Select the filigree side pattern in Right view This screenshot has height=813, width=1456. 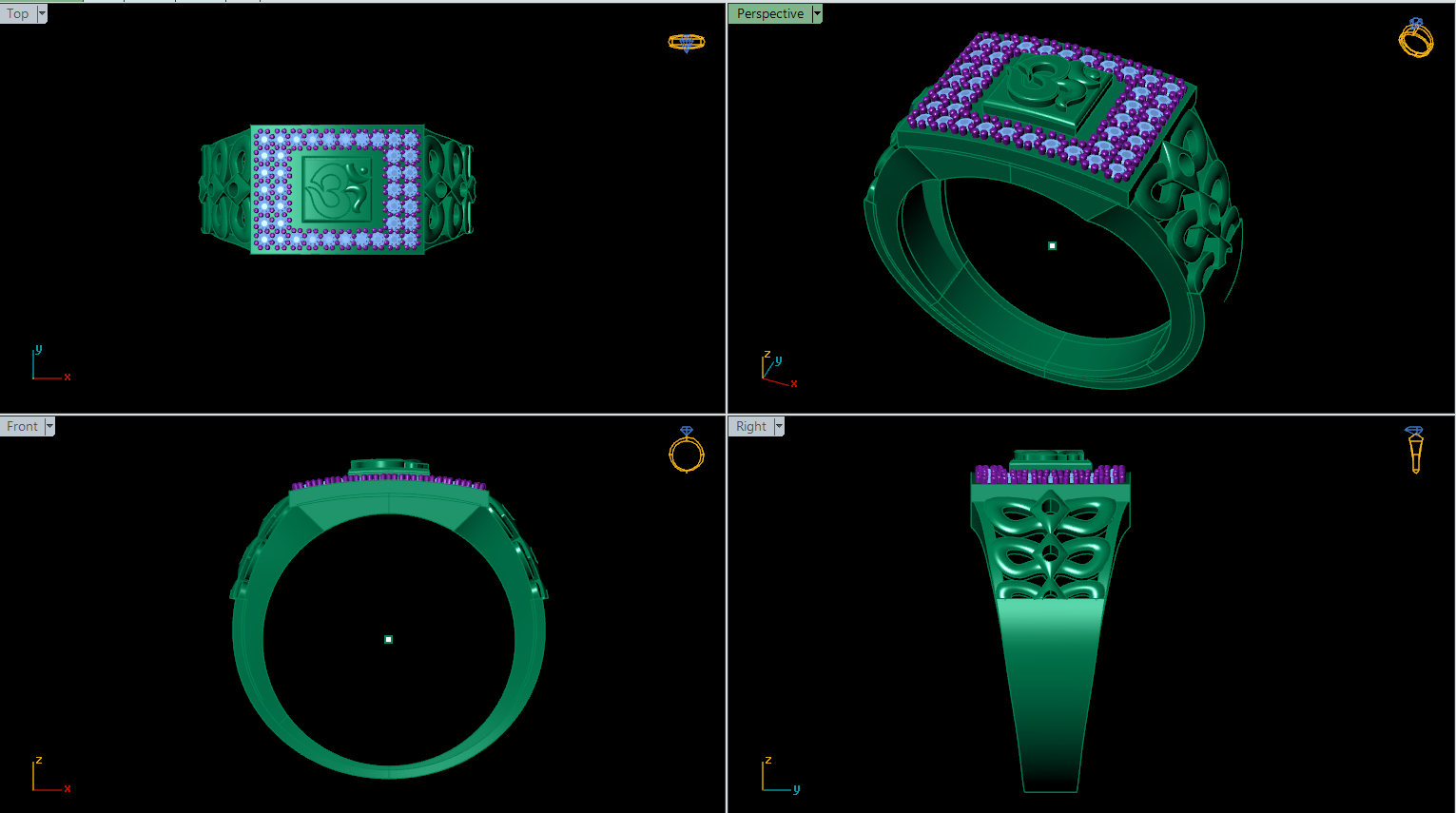[x=1050, y=545]
